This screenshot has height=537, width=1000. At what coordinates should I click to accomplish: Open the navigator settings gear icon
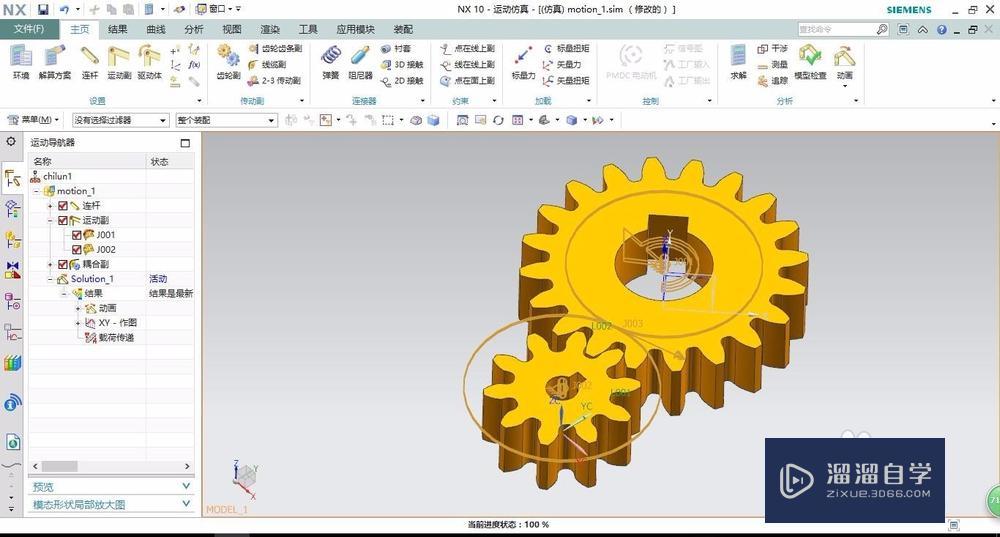pyautogui.click(x=11, y=142)
